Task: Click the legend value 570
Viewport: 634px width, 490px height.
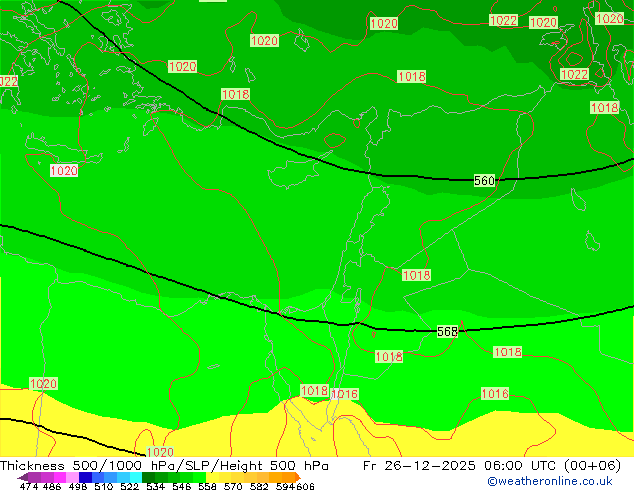Action: [x=233, y=486]
